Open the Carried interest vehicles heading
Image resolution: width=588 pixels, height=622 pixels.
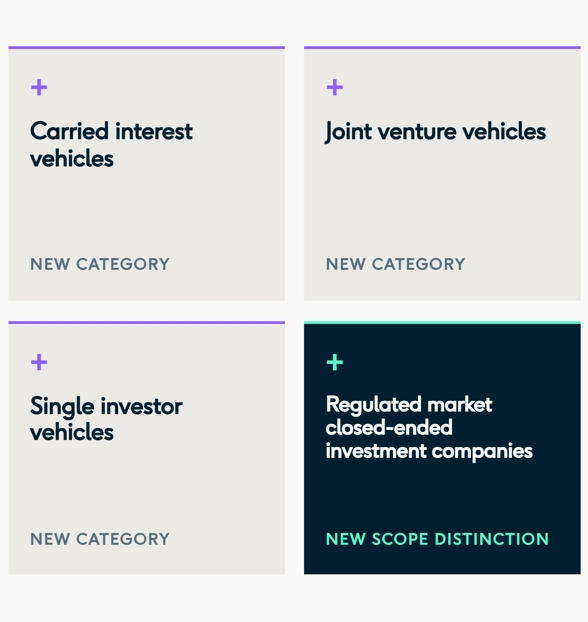[111, 145]
